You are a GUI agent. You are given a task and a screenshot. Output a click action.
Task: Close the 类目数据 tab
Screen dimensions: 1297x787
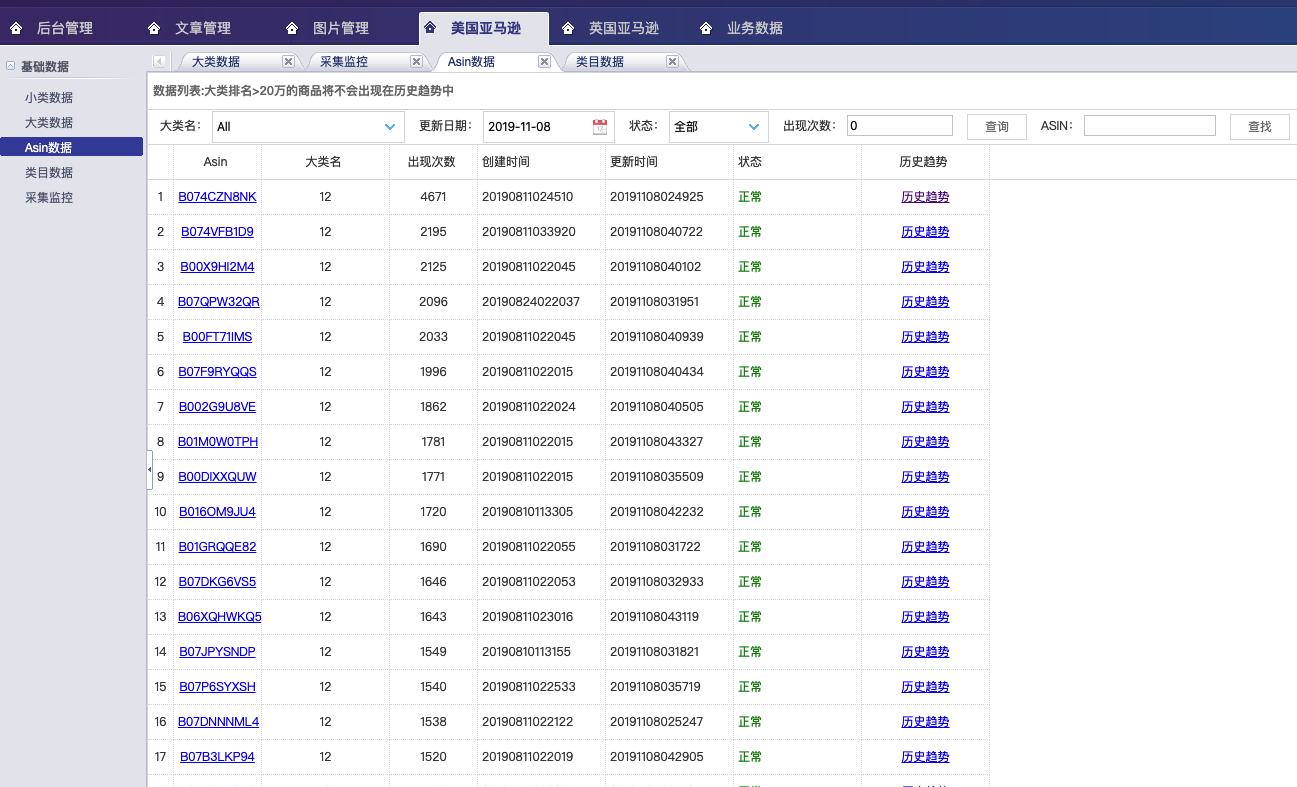pyautogui.click(x=672, y=61)
